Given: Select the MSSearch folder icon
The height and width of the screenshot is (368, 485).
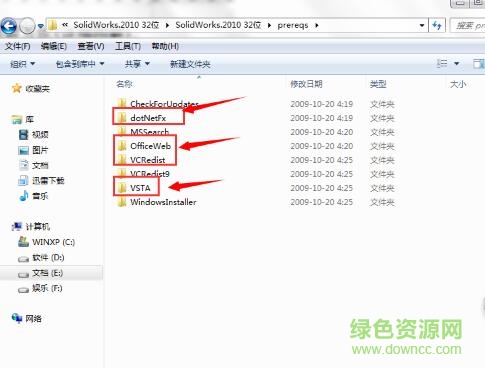Looking at the screenshot, I should 122,131.
